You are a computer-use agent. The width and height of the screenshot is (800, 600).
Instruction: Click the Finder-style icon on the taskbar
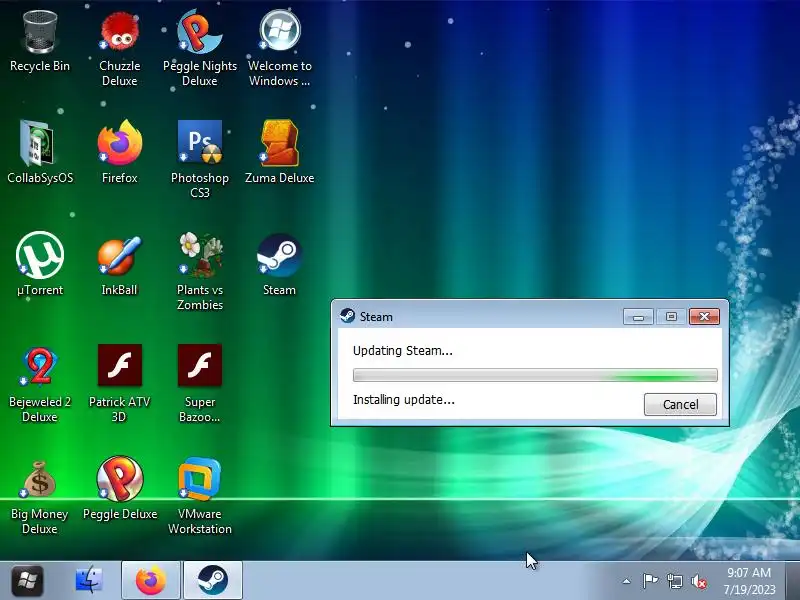tap(89, 581)
